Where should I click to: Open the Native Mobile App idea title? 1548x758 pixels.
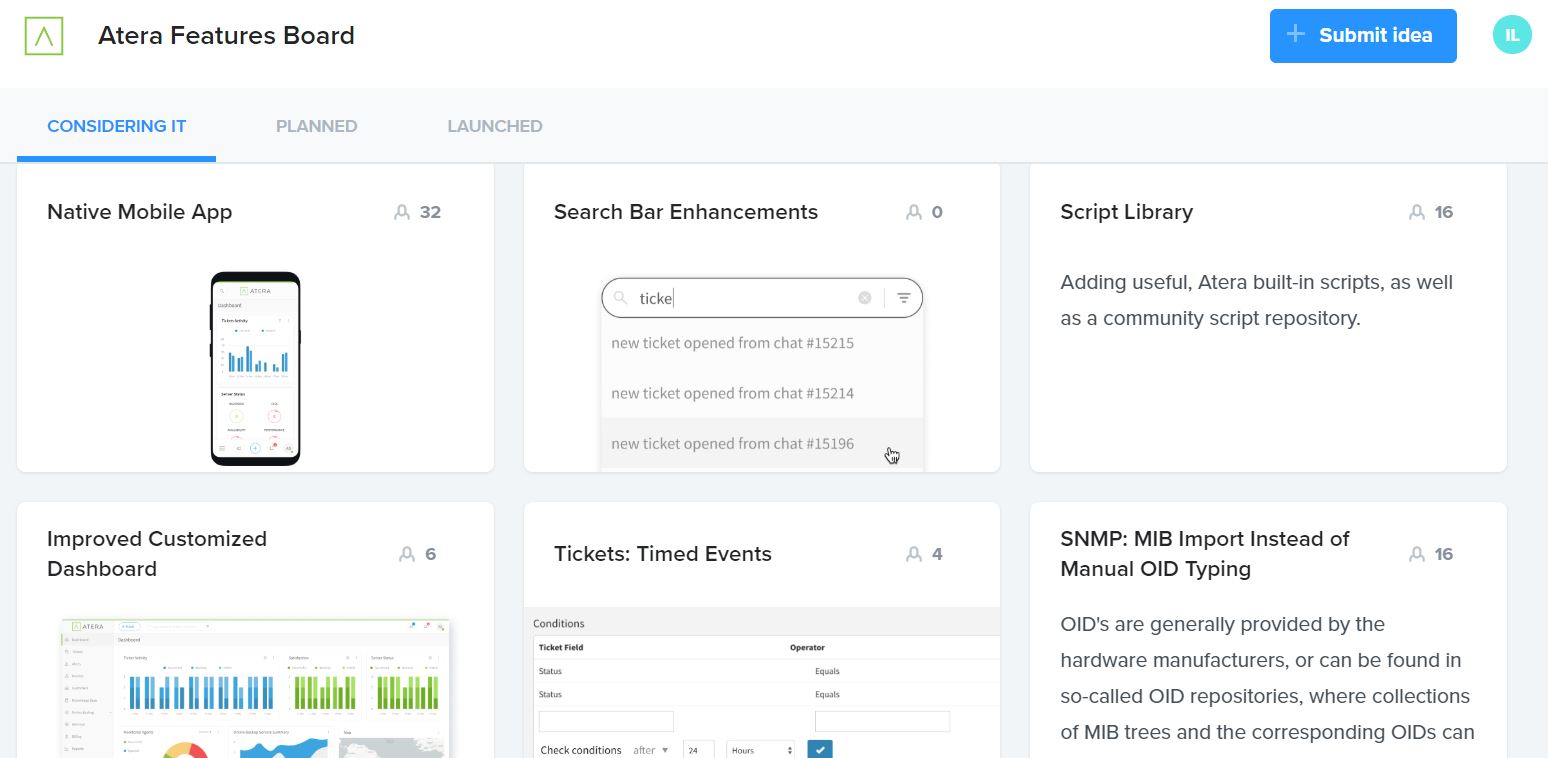140,212
